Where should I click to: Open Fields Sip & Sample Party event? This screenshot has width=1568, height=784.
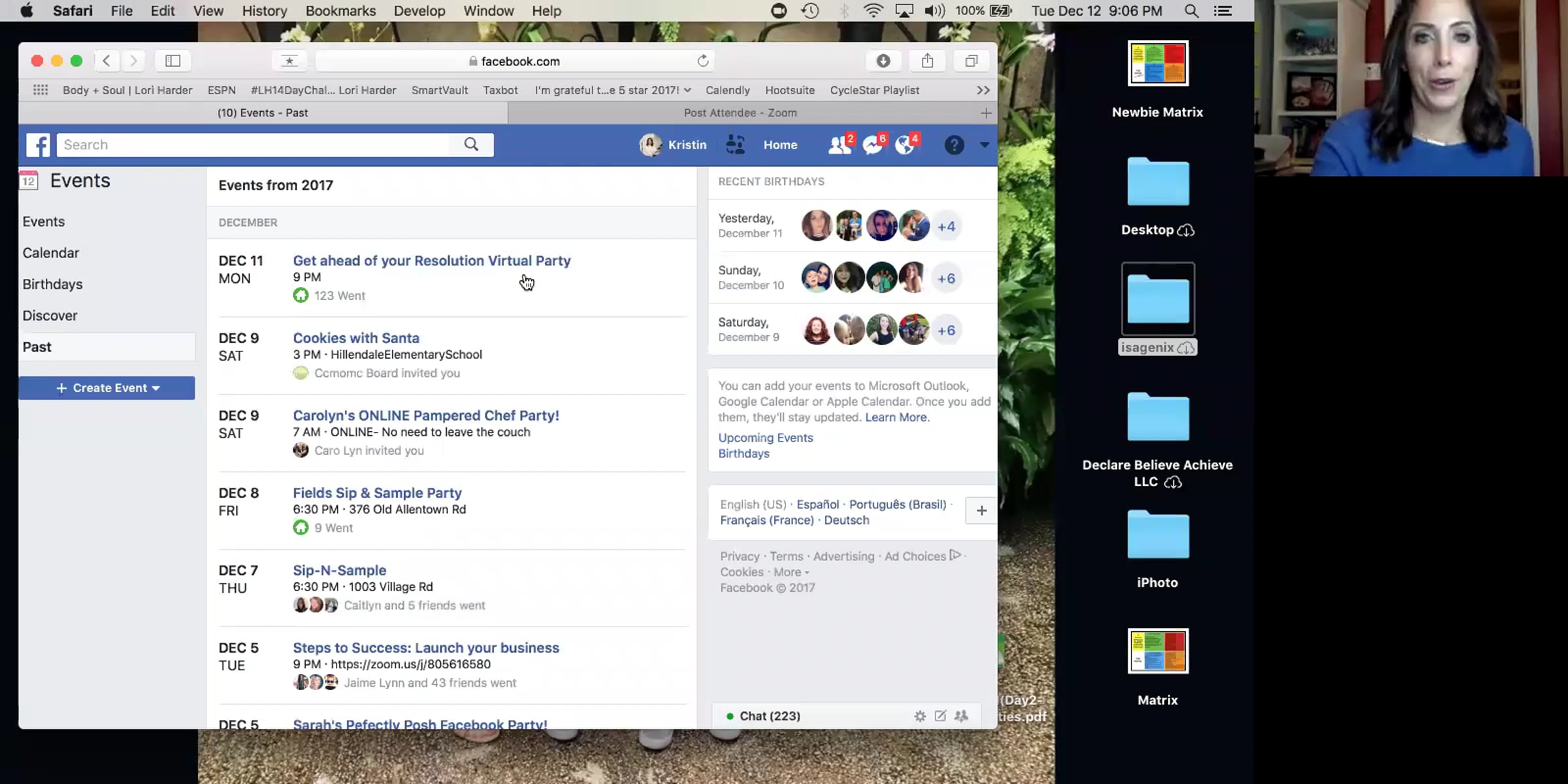point(377,493)
